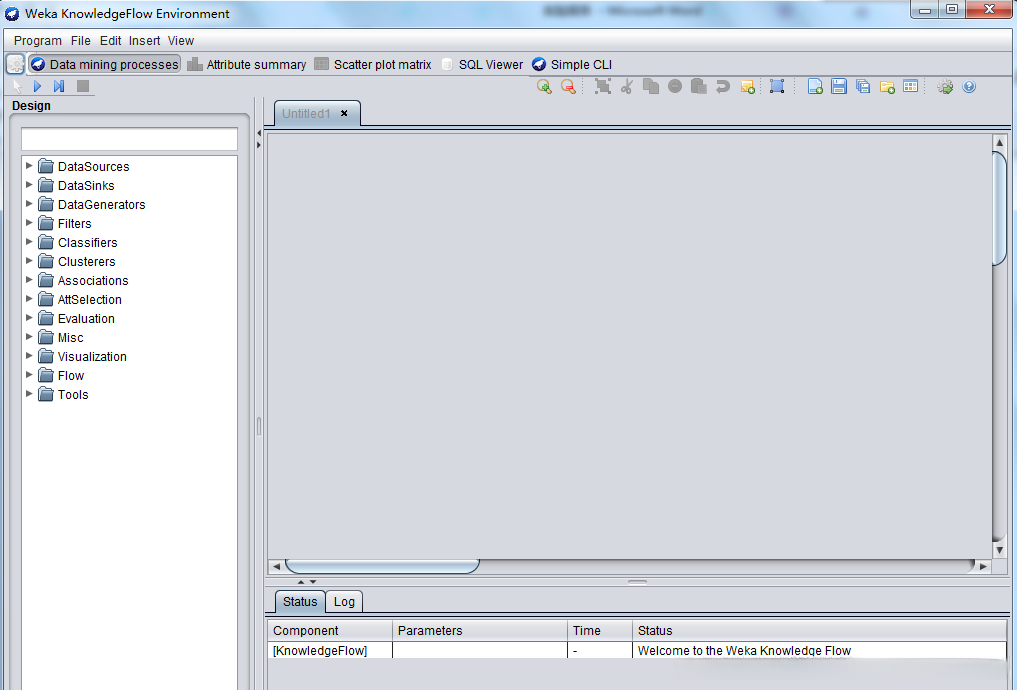Cut selected steps with the scissors icon

(627, 87)
